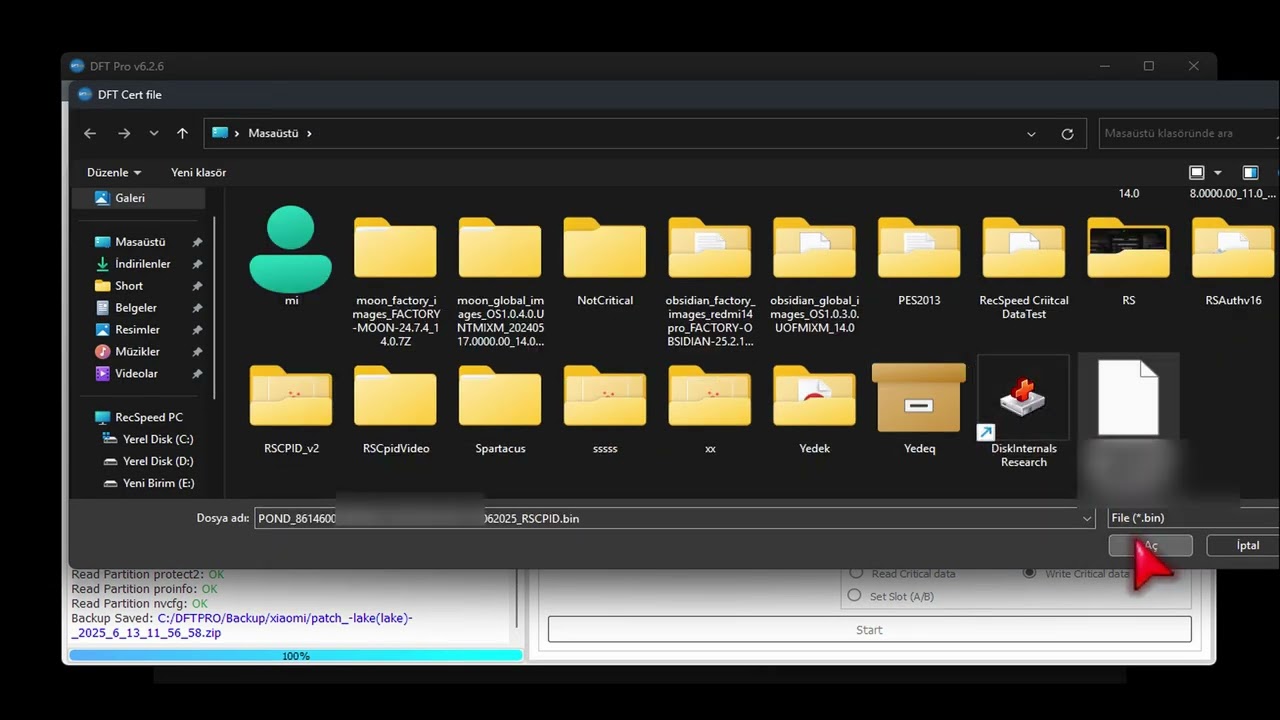Select the RSAuthv16 folder
1280x720 pixels.
[1233, 247]
